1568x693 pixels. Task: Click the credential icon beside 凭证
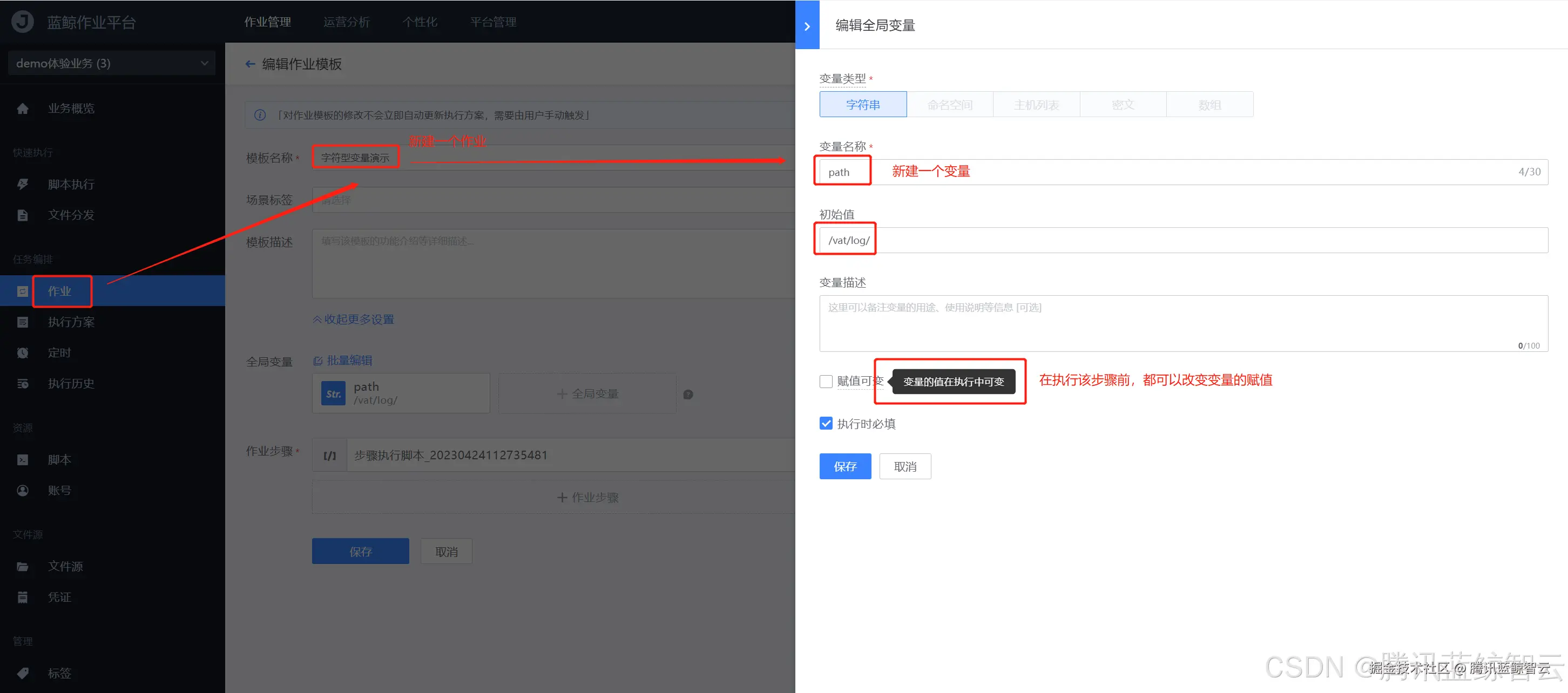[23, 597]
